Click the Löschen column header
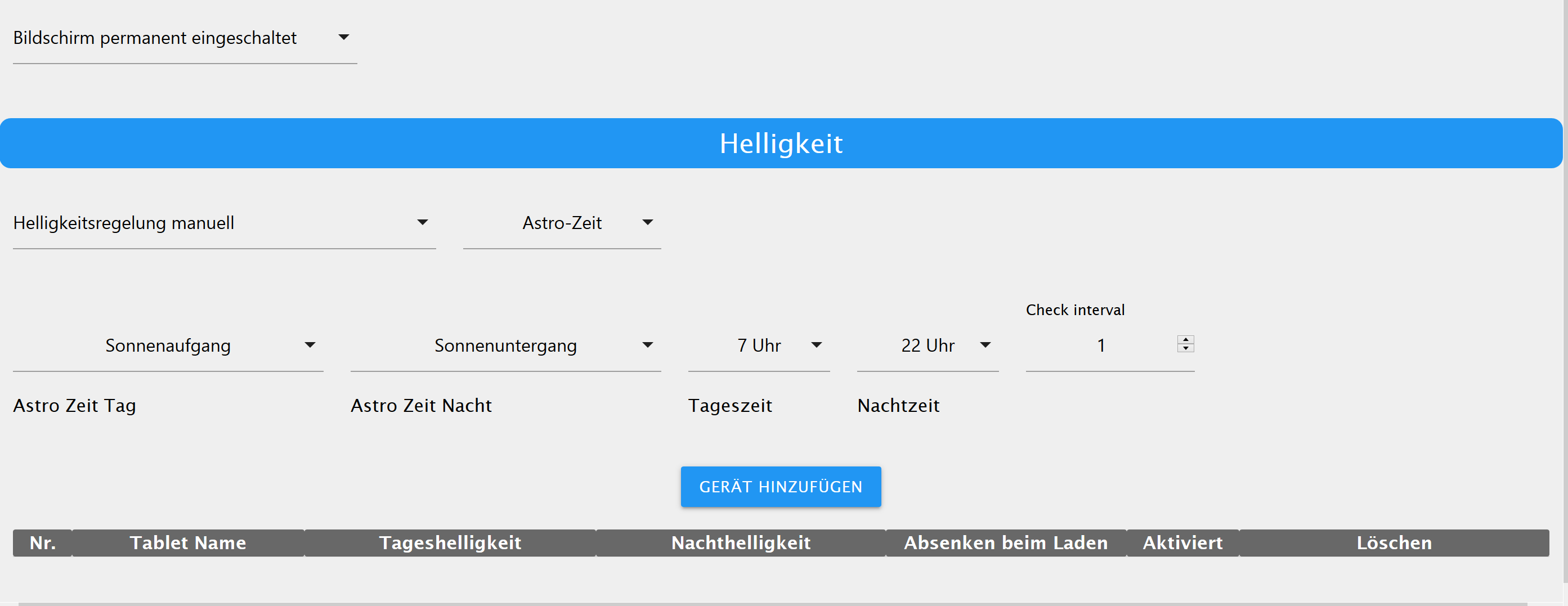This screenshot has width=1568, height=606. (x=1394, y=543)
